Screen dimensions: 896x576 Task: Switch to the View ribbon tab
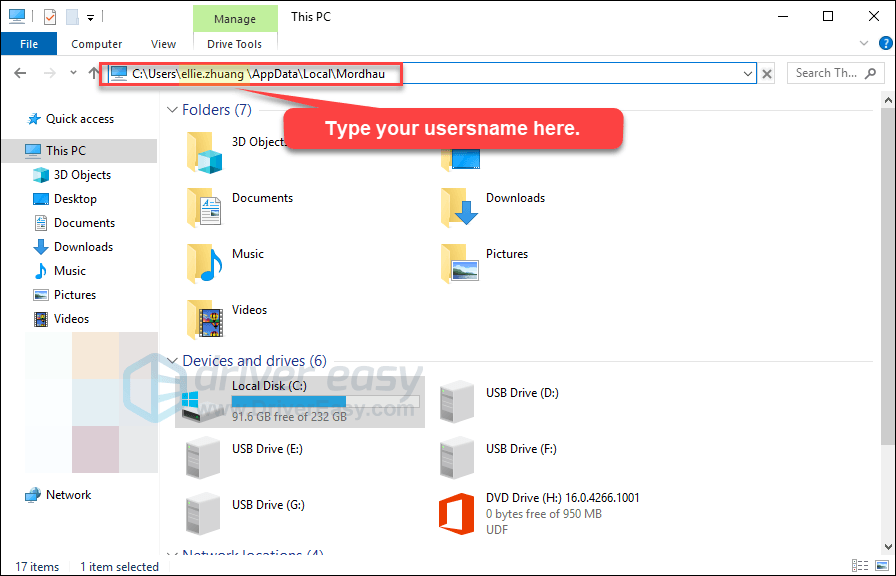(163, 44)
